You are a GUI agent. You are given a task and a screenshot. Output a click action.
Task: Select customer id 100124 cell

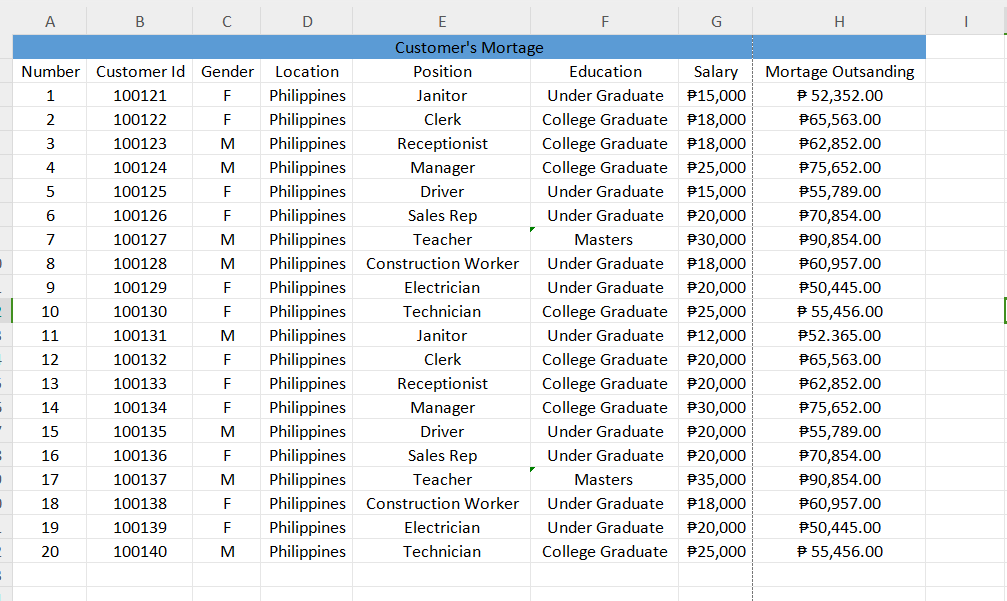point(140,168)
